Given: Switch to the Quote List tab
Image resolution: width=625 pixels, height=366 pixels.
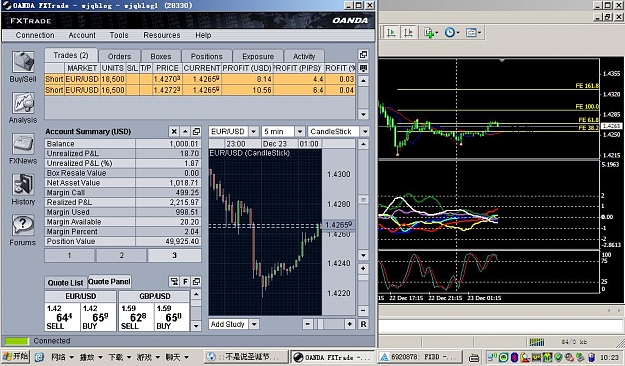Looking at the screenshot, I should [x=65, y=283].
